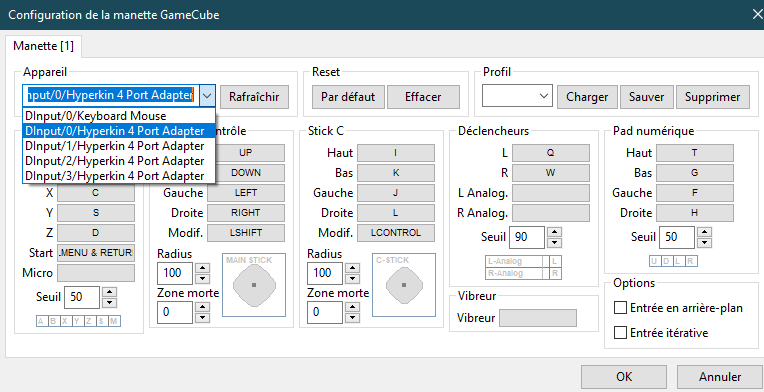Increase Pad numérique Seuil value
Viewport: 764px width, 392px height.
(x=706, y=232)
